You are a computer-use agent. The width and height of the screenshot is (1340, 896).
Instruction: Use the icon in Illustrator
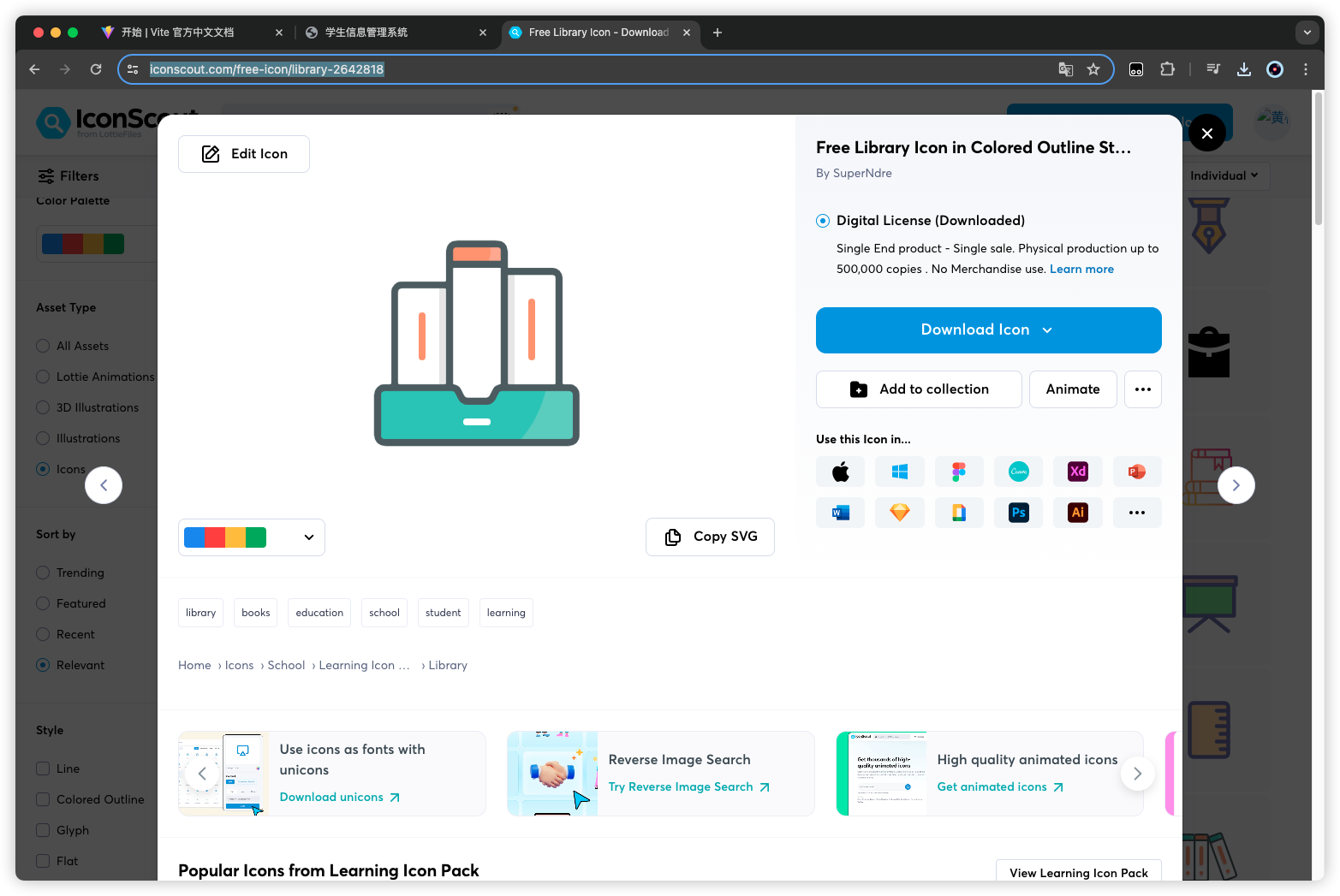pos(1078,513)
